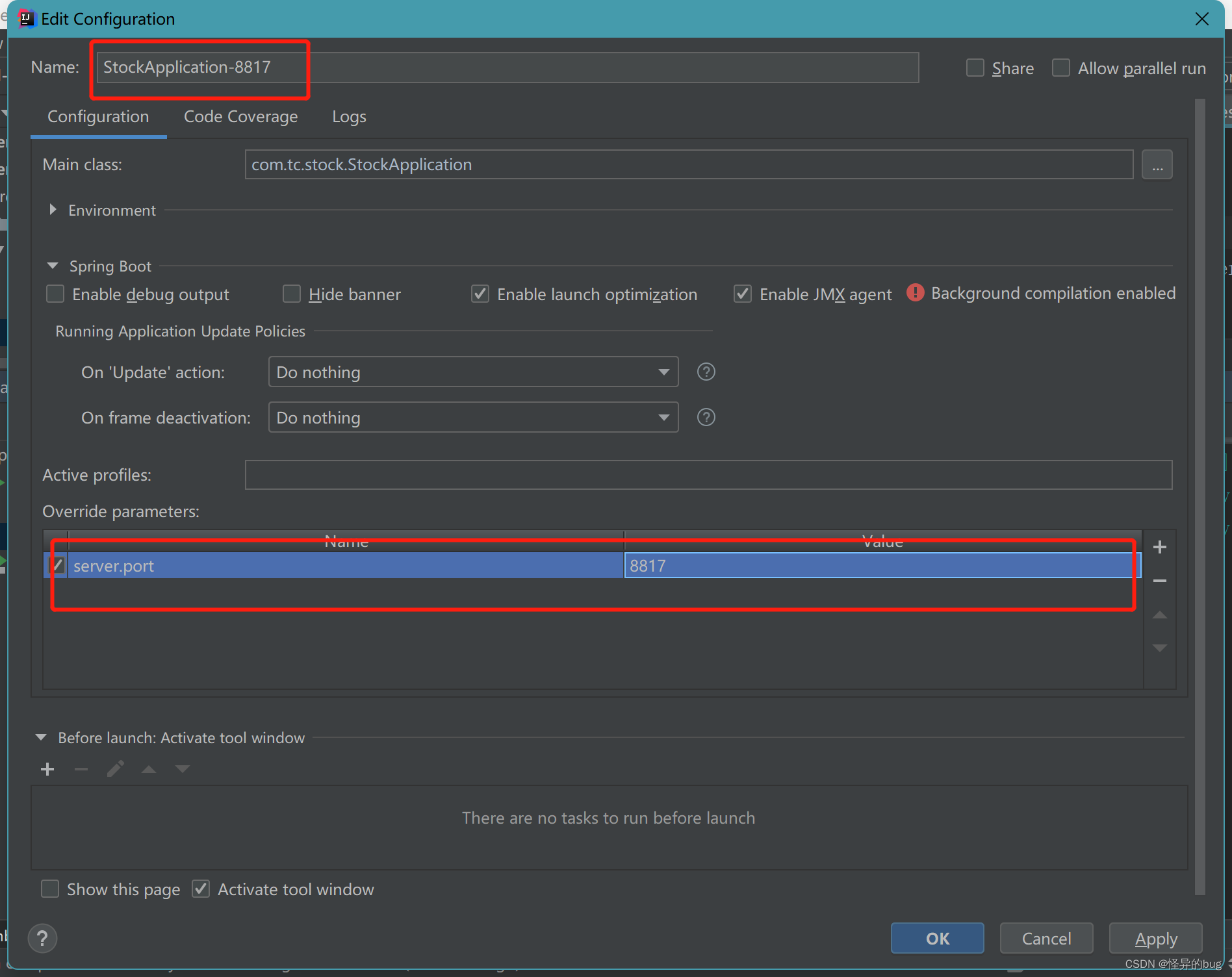
Task: Switch to the Configuration tab
Action: pyautogui.click(x=98, y=116)
